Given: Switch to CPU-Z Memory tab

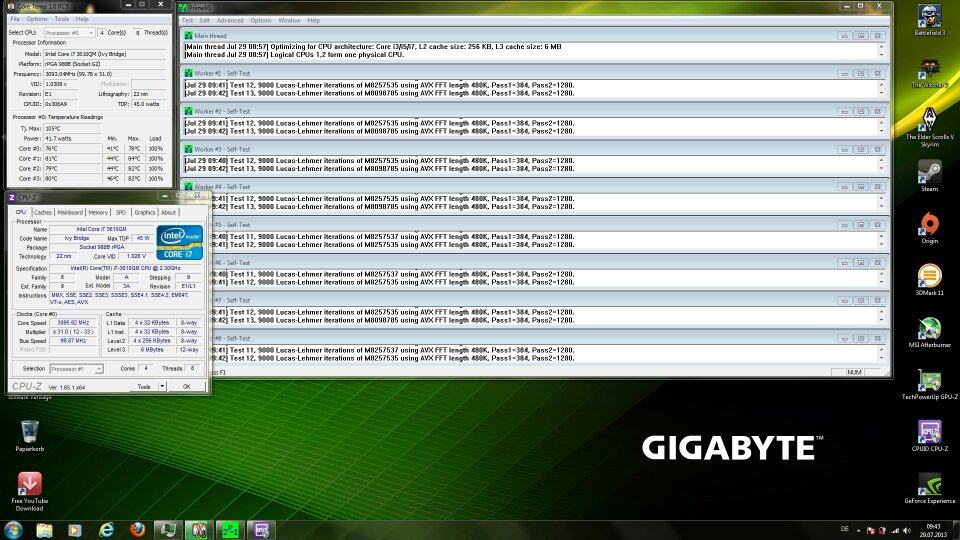Looking at the screenshot, I should point(98,212).
